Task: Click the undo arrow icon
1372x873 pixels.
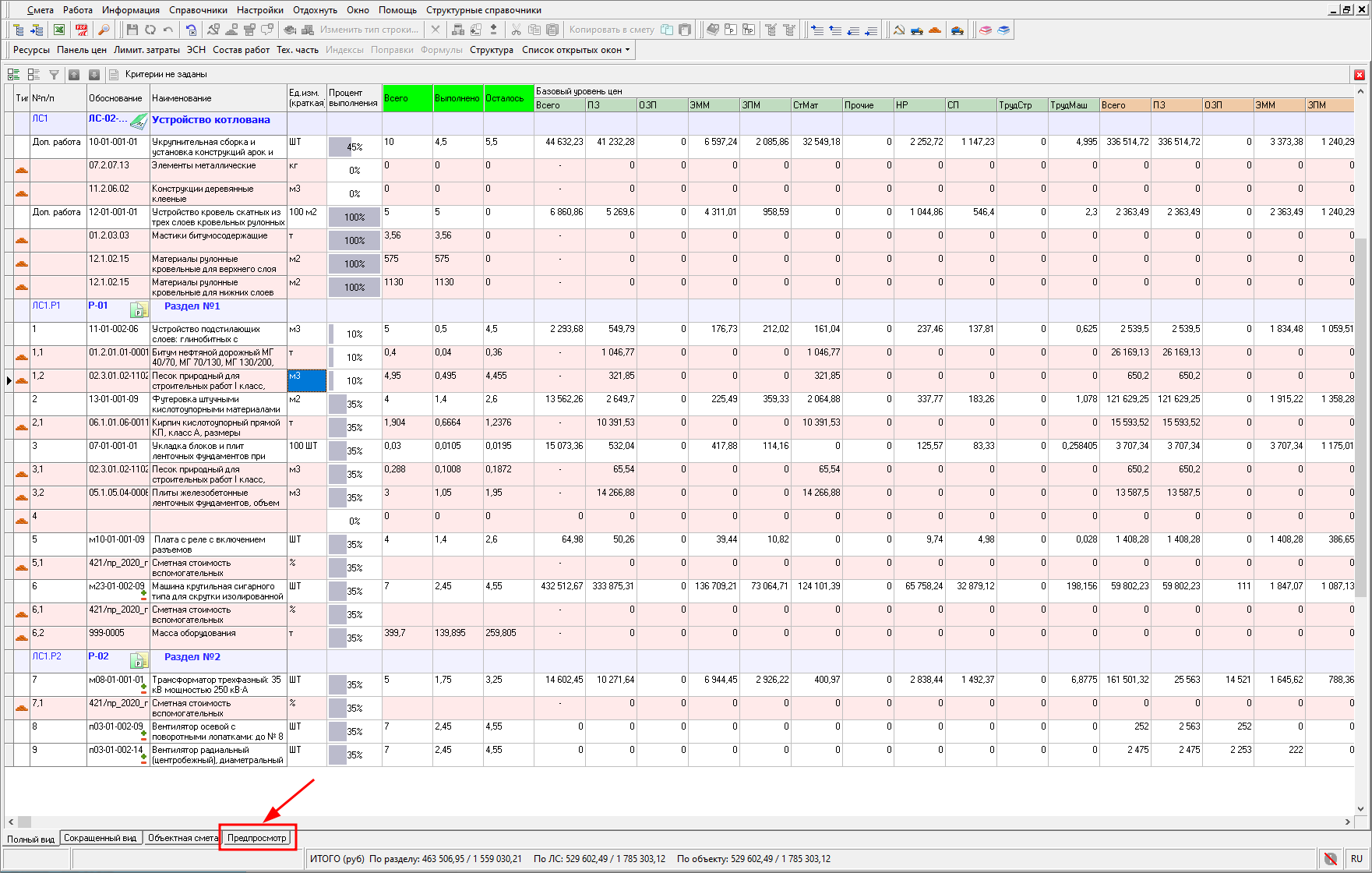Action: (168, 30)
